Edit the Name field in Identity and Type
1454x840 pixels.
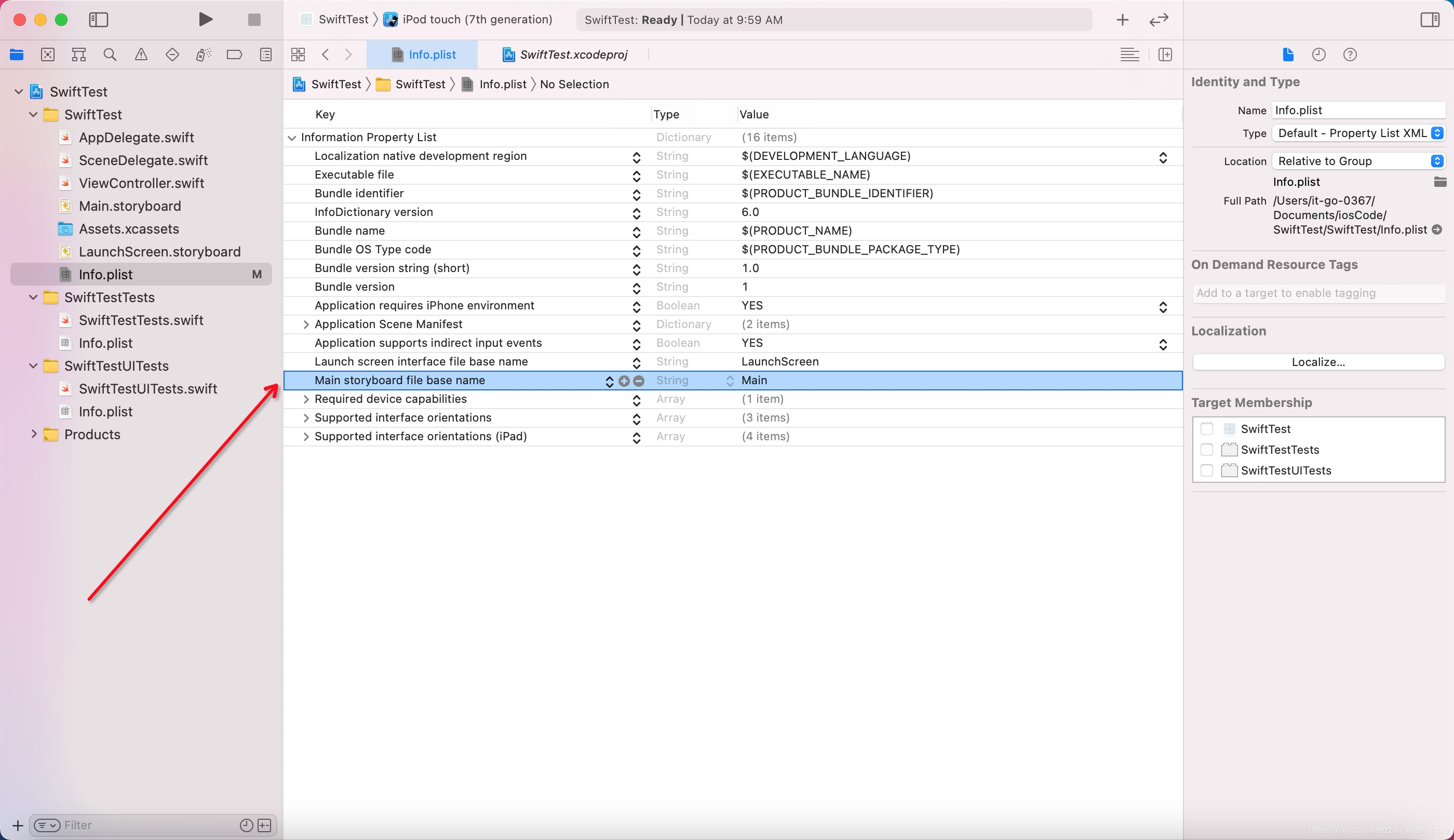tap(1359, 110)
